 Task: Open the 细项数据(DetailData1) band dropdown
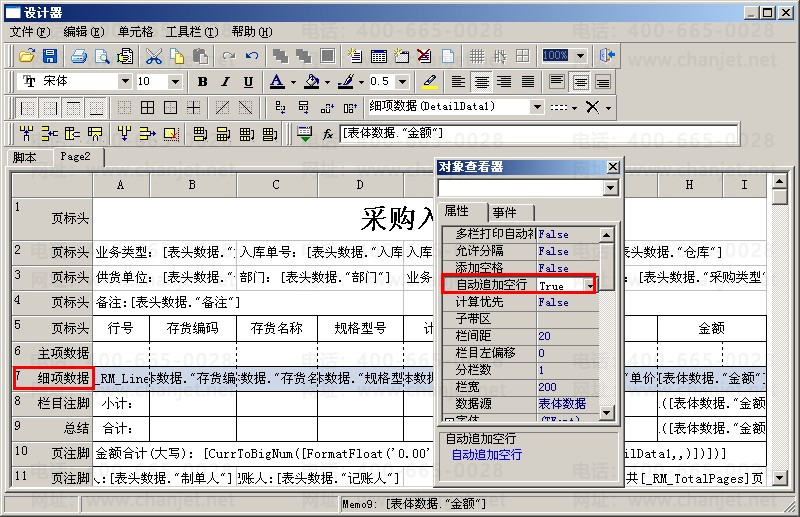(537, 107)
